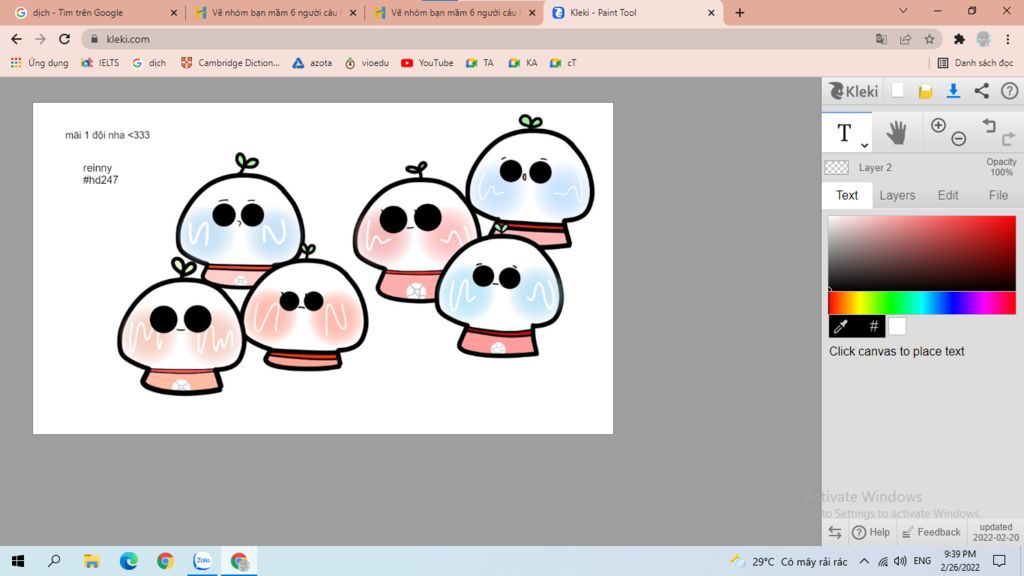Image resolution: width=1024 pixels, height=576 pixels.
Task: Click the Kleki logo in the panel
Action: tap(853, 91)
